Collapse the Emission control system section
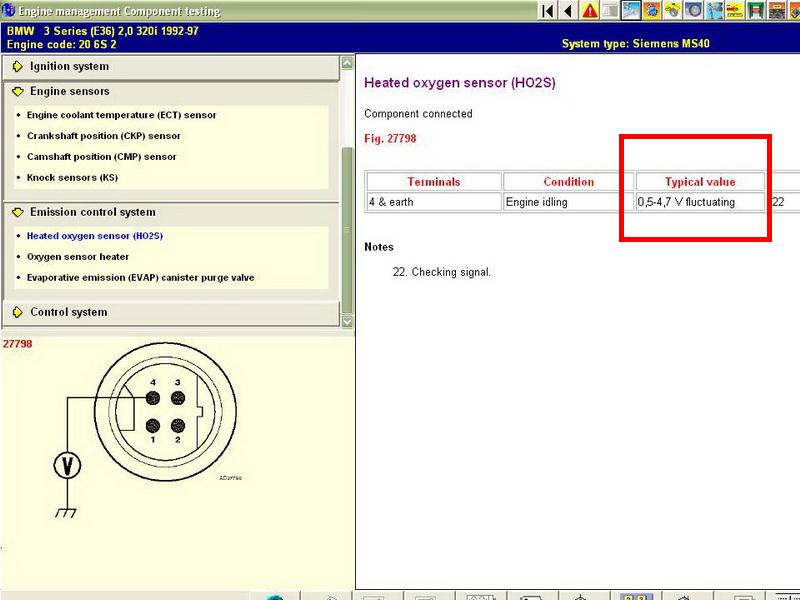800x600 pixels. [x=92, y=212]
